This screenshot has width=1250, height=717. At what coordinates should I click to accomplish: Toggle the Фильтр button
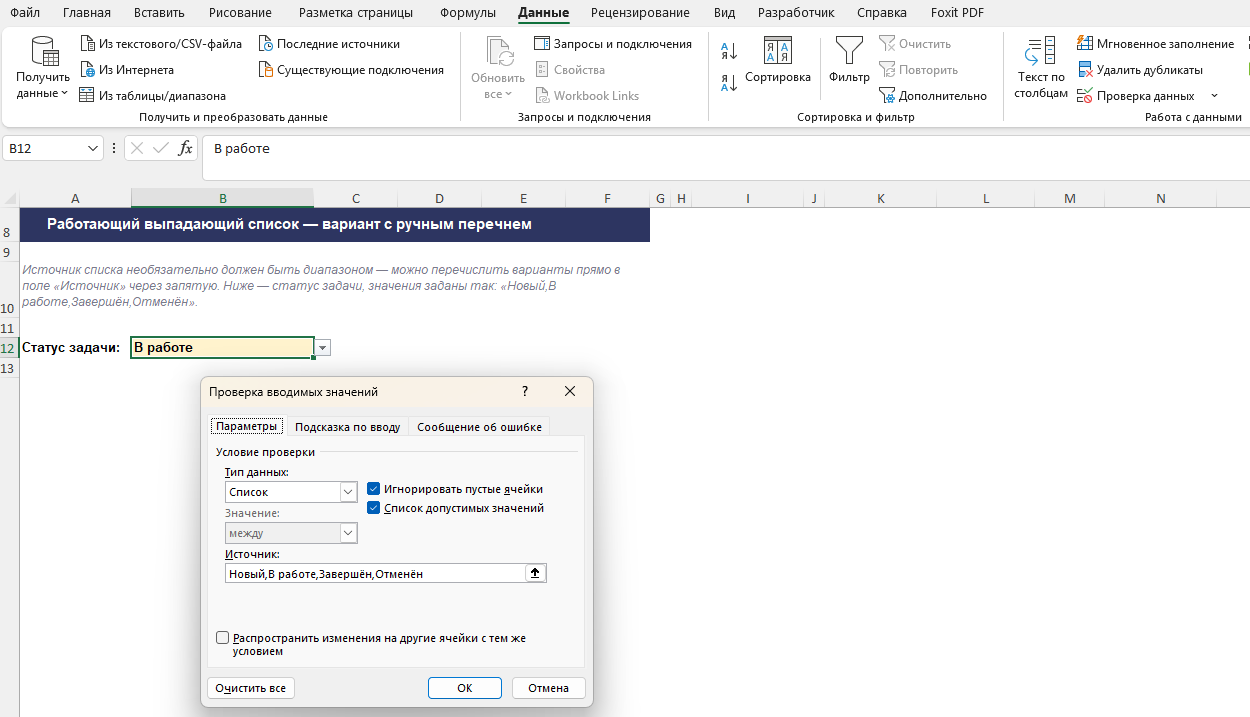pos(849,62)
